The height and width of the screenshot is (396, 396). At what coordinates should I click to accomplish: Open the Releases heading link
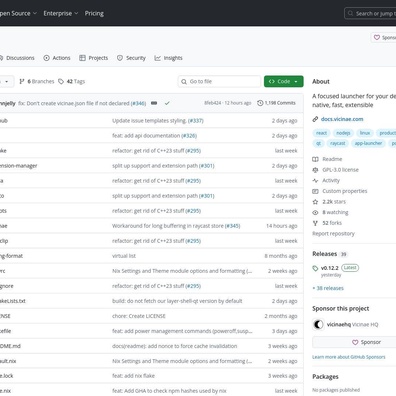pyautogui.click(x=325, y=254)
